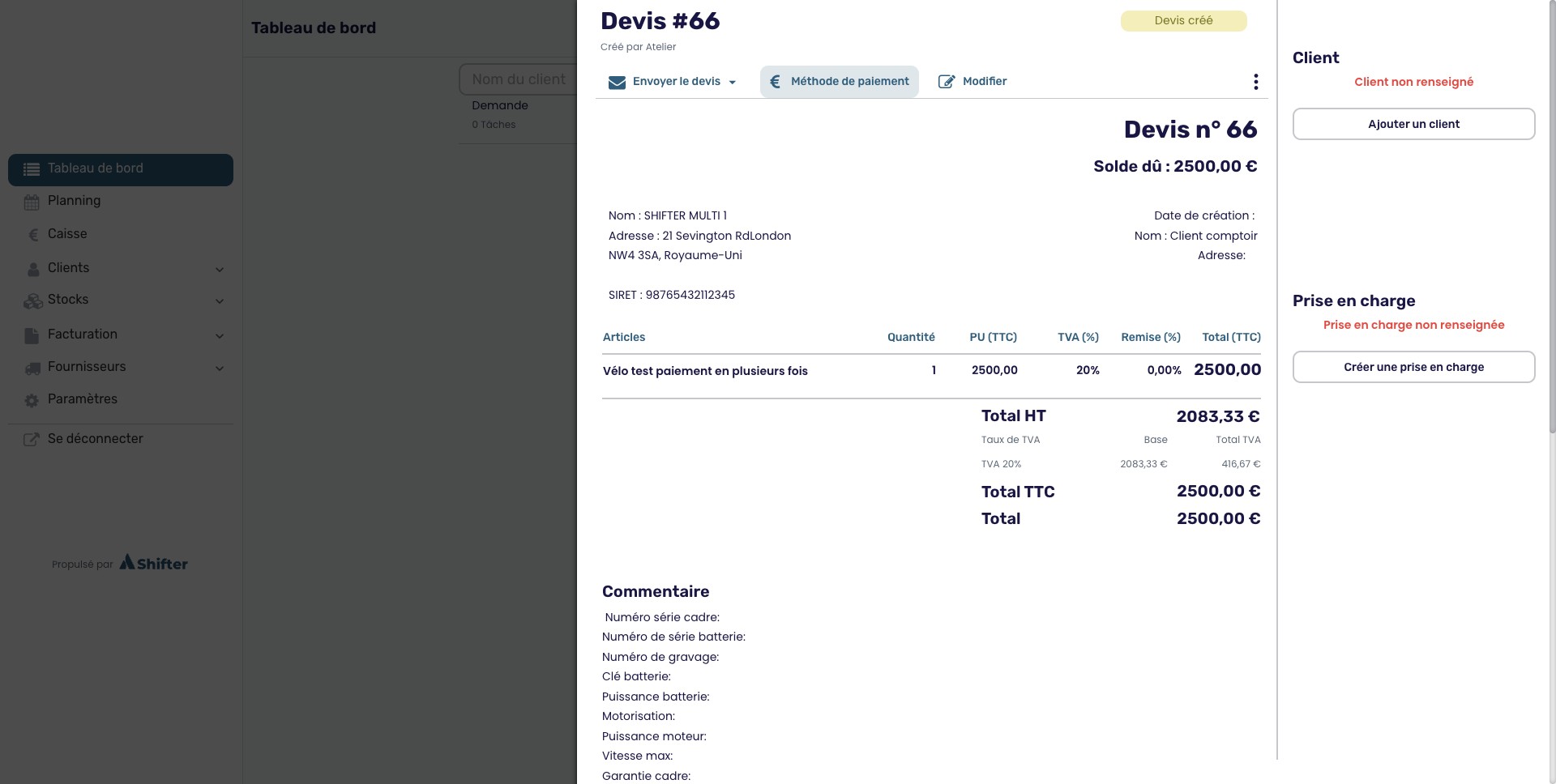Click the Stocks boxes icon
Image resolution: width=1556 pixels, height=784 pixels.
[x=33, y=300]
